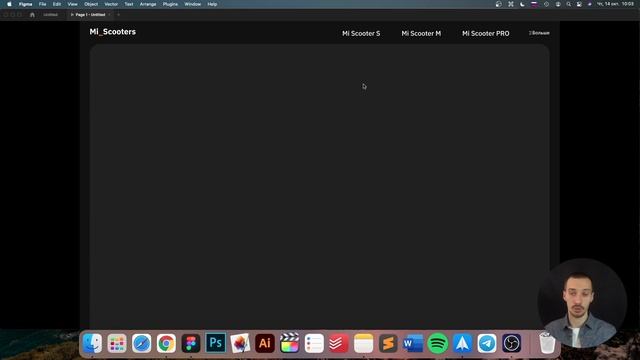Switch to the Page 1 - Untitled tab
640x360 pixels.
90,15
